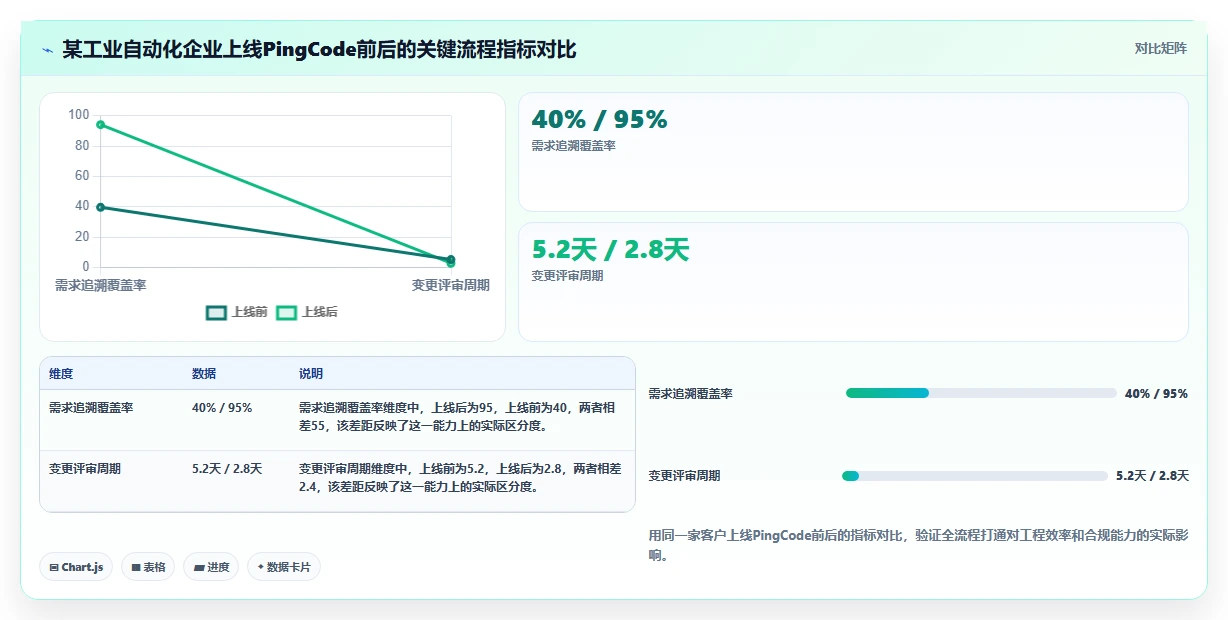Click the summary paragraph starting 用同一家客户
Image resolution: width=1228 pixels, height=620 pixels.
point(918,546)
